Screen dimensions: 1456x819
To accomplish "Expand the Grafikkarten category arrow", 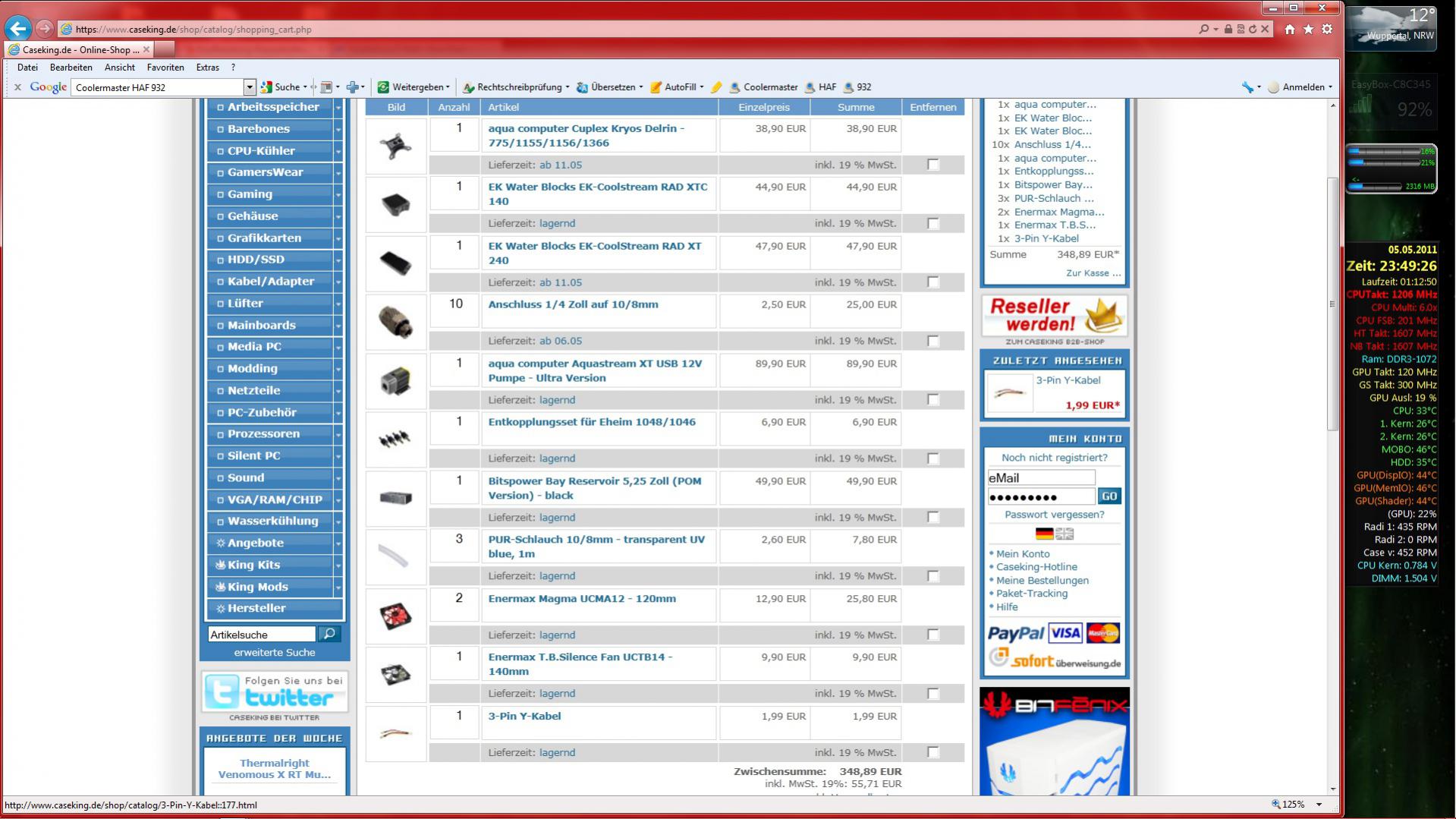I will (338, 238).
